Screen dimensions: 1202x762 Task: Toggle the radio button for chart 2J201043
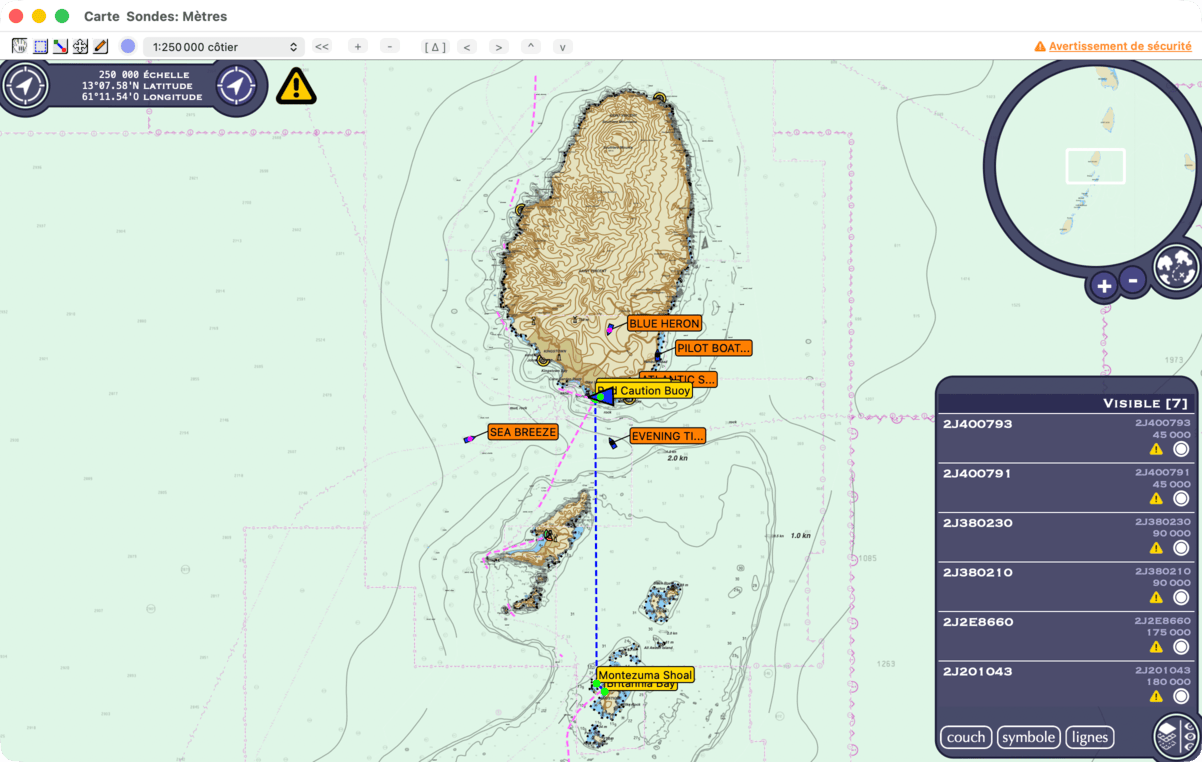coord(1181,696)
